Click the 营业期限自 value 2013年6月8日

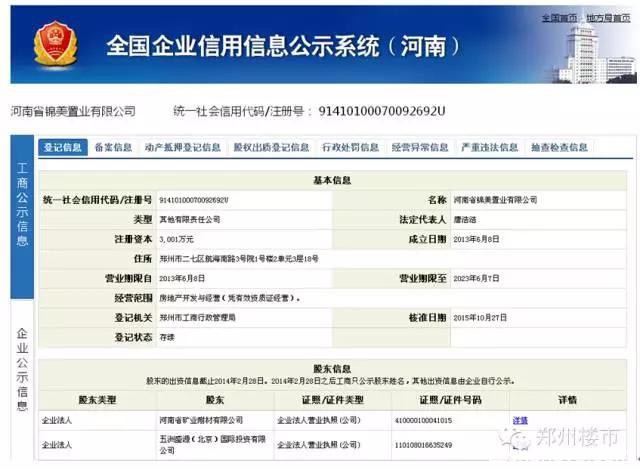(182, 278)
